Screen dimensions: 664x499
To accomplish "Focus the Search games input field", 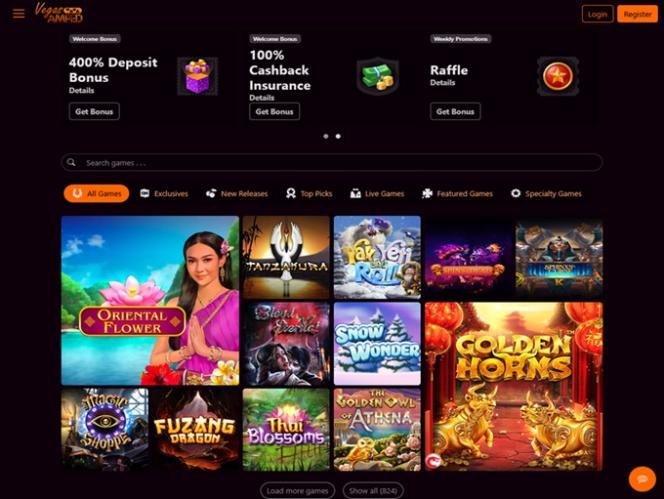I will (x=332, y=162).
